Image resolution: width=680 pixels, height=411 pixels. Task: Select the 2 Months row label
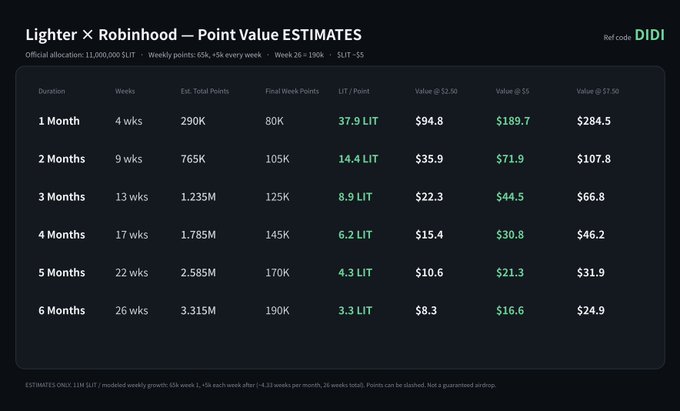[62, 159]
